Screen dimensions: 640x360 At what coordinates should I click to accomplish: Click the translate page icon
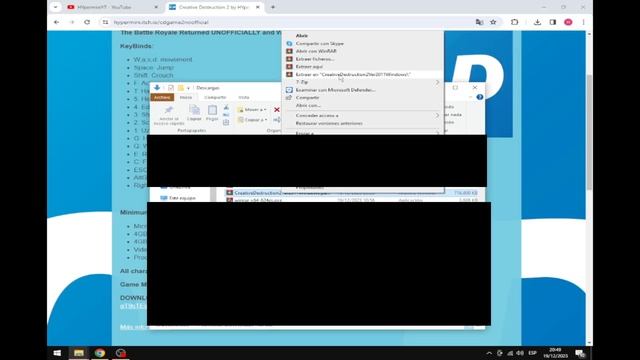point(479,22)
